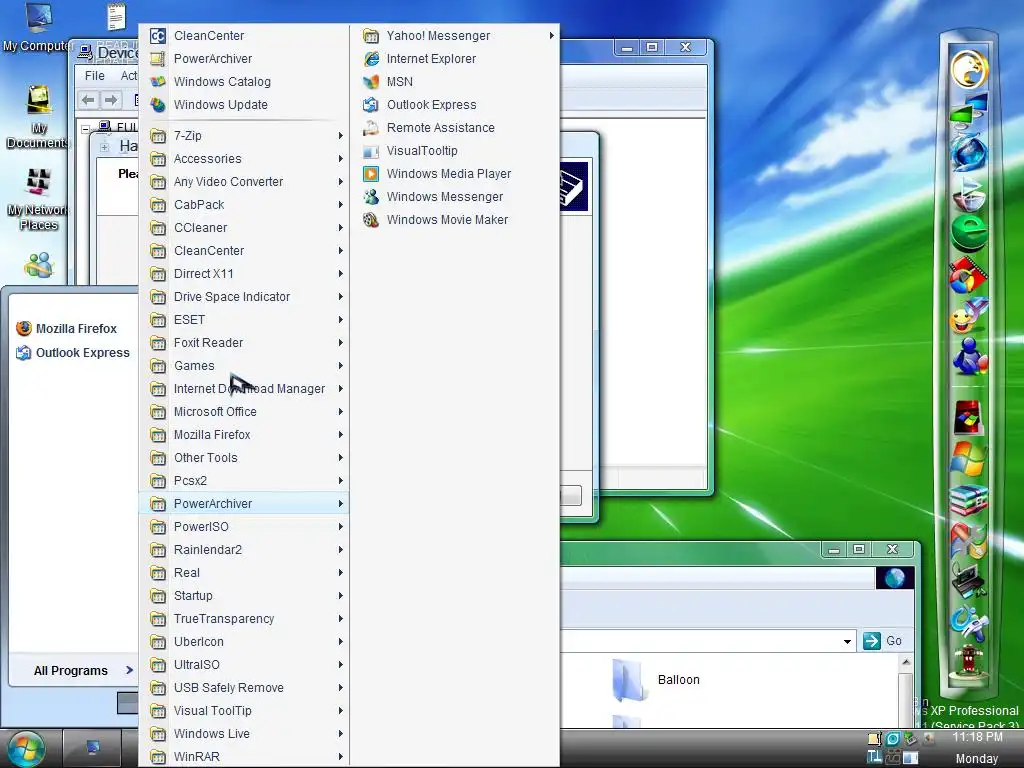Open Internet Explorer from the programs submenu

tap(456, 59)
